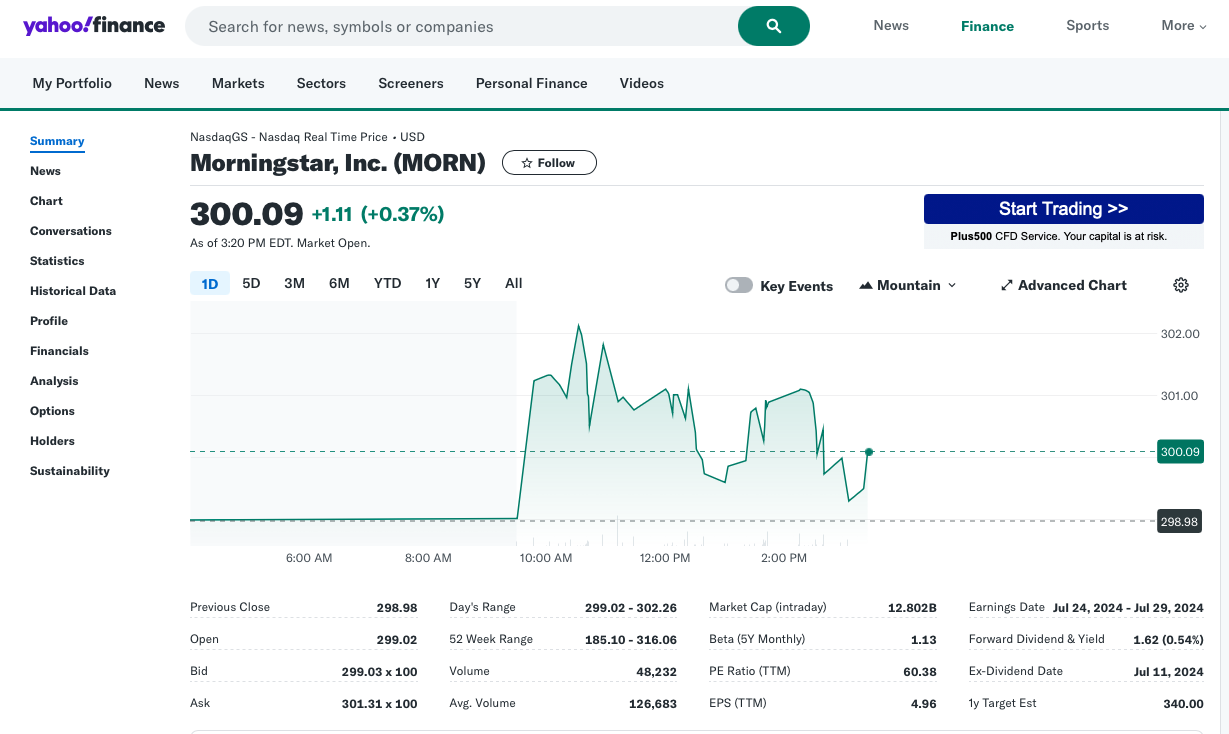Open Historical Data in the sidebar
The height and width of the screenshot is (734, 1229).
[x=73, y=291]
